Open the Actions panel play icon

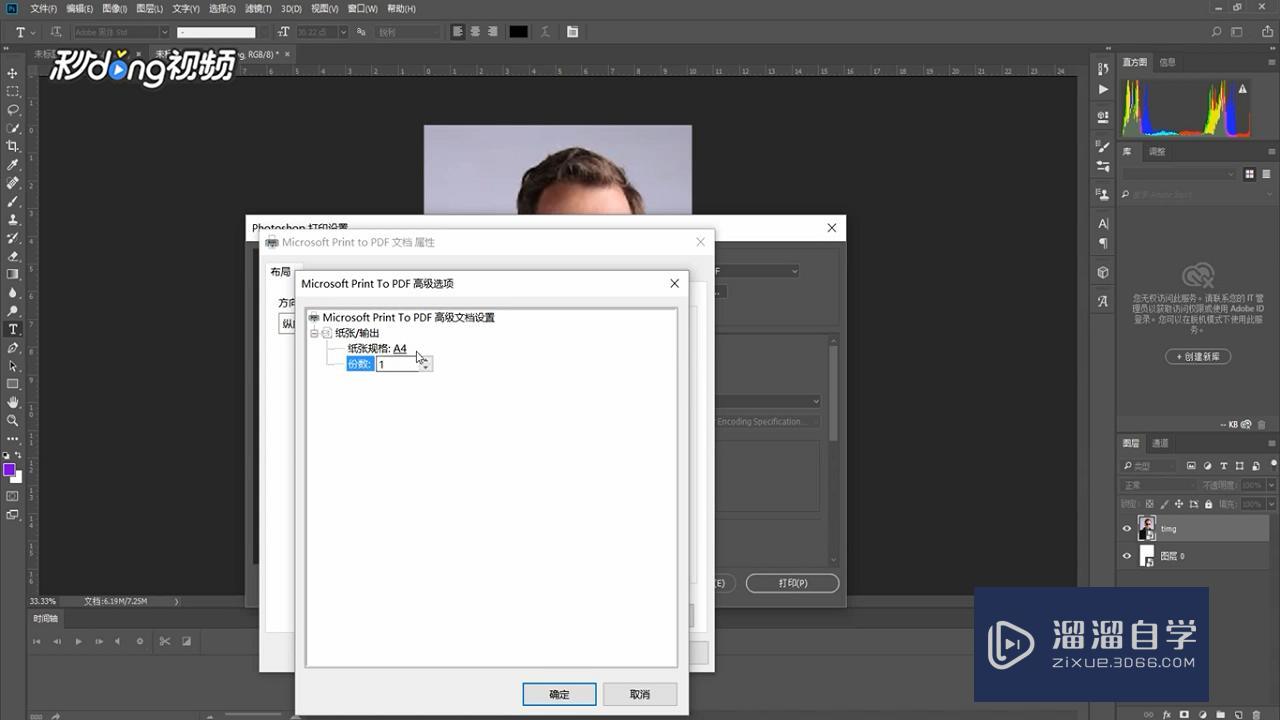1103,89
